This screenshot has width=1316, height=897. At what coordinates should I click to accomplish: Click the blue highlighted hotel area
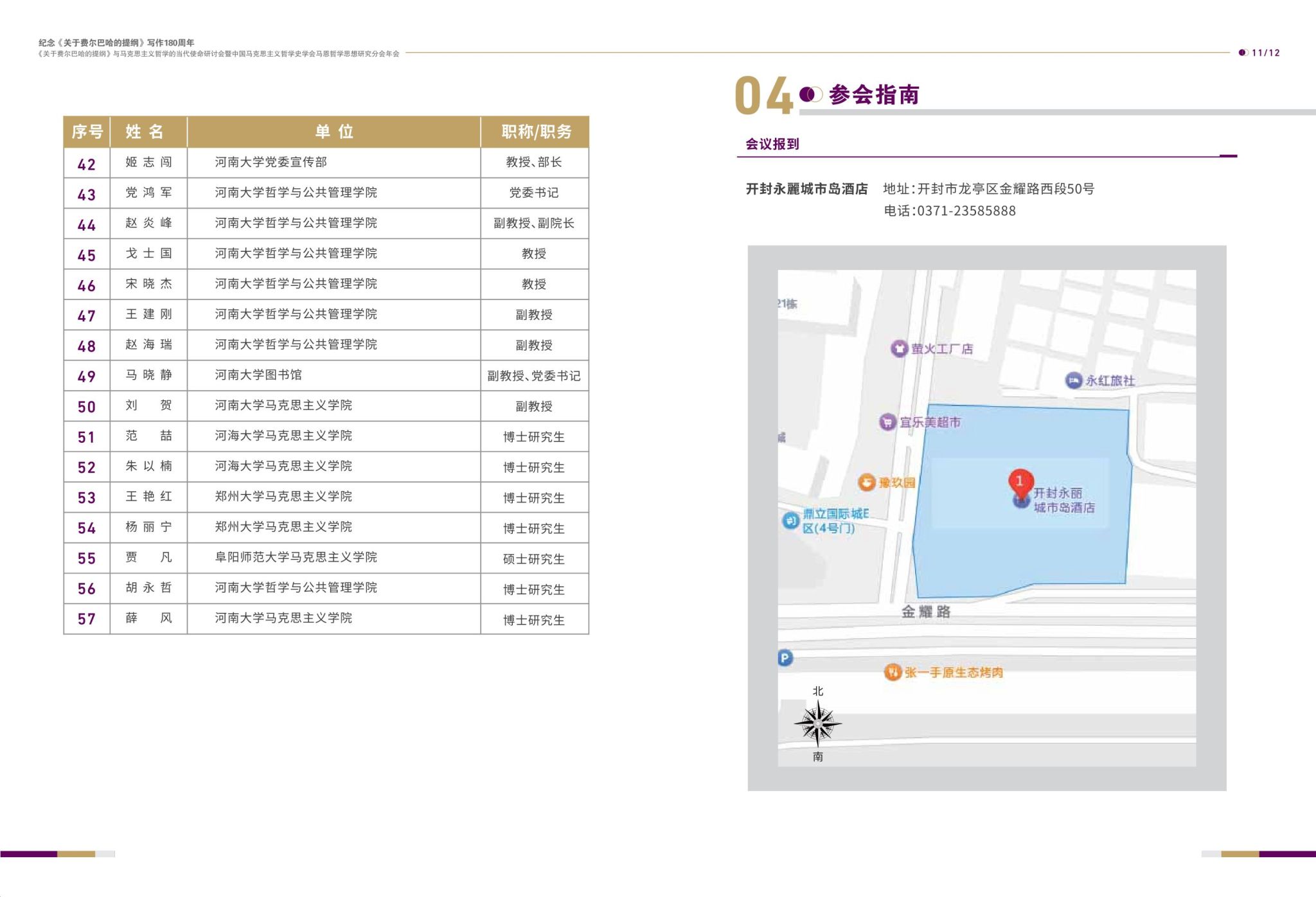pos(990,553)
